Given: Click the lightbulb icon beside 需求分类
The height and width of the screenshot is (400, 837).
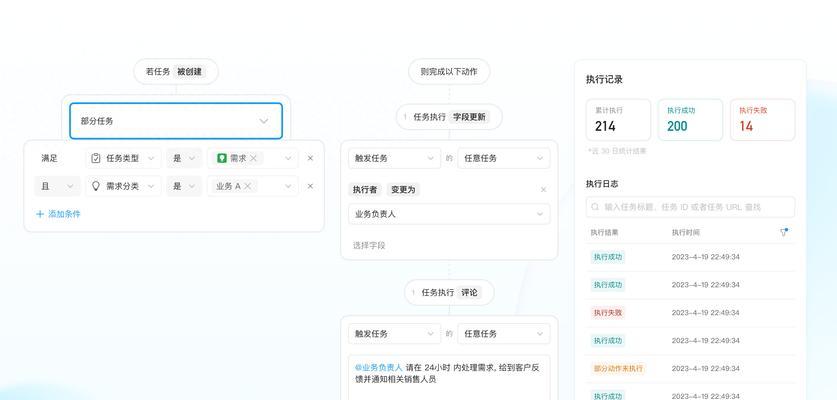Looking at the screenshot, I should [96, 186].
